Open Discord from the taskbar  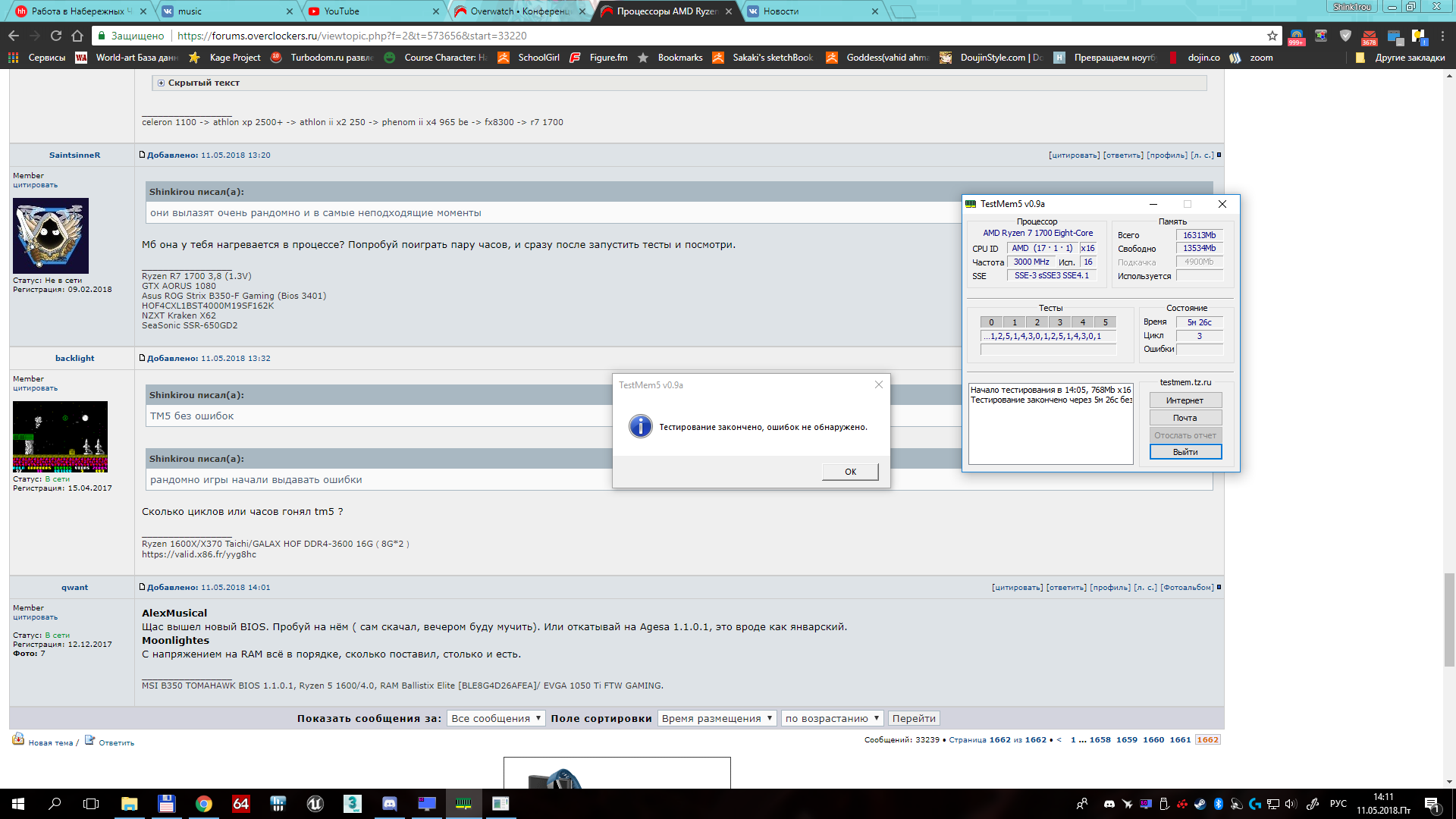pyautogui.click(x=390, y=804)
